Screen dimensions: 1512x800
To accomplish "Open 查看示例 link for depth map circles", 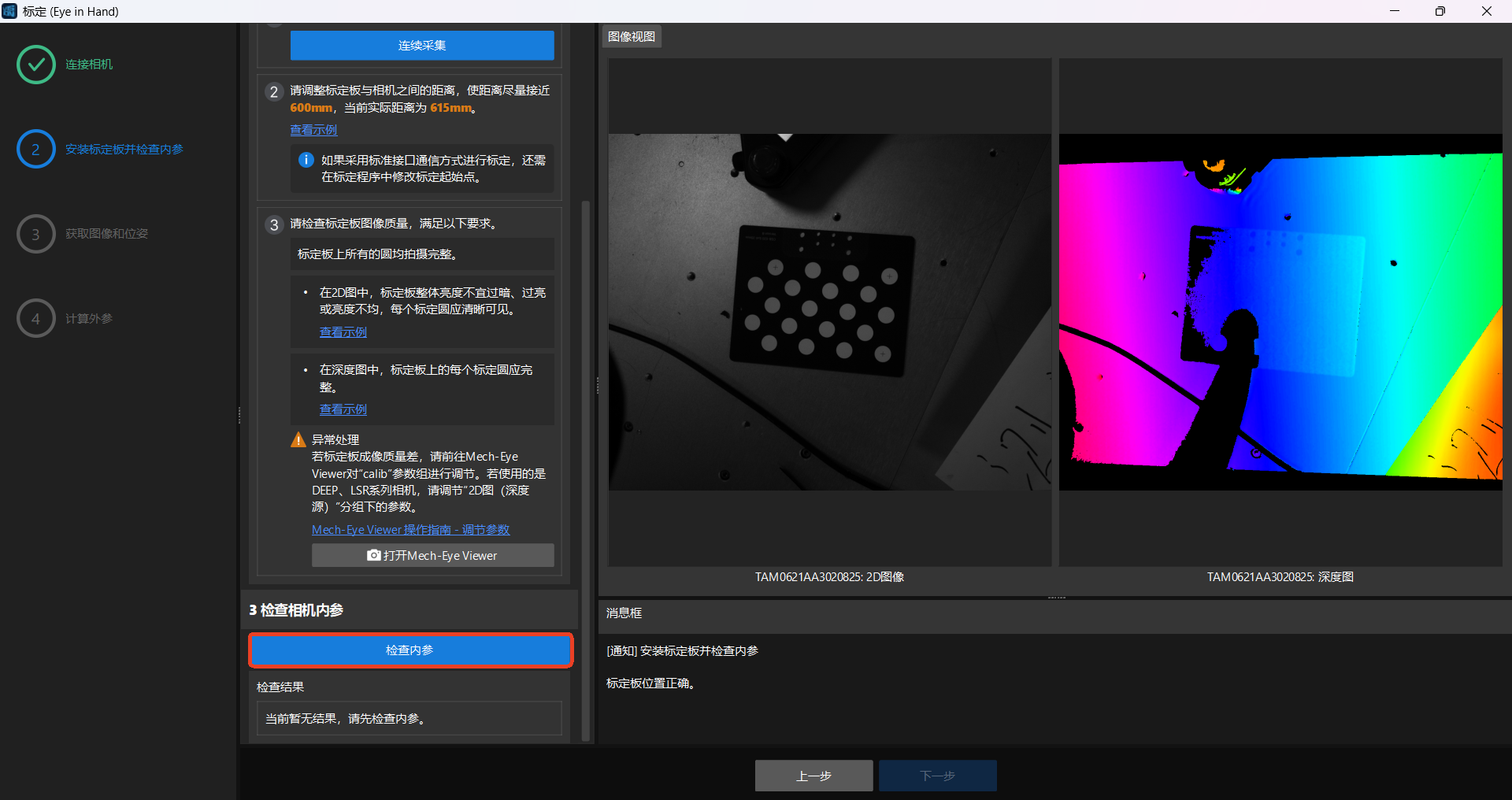I will pos(343,409).
